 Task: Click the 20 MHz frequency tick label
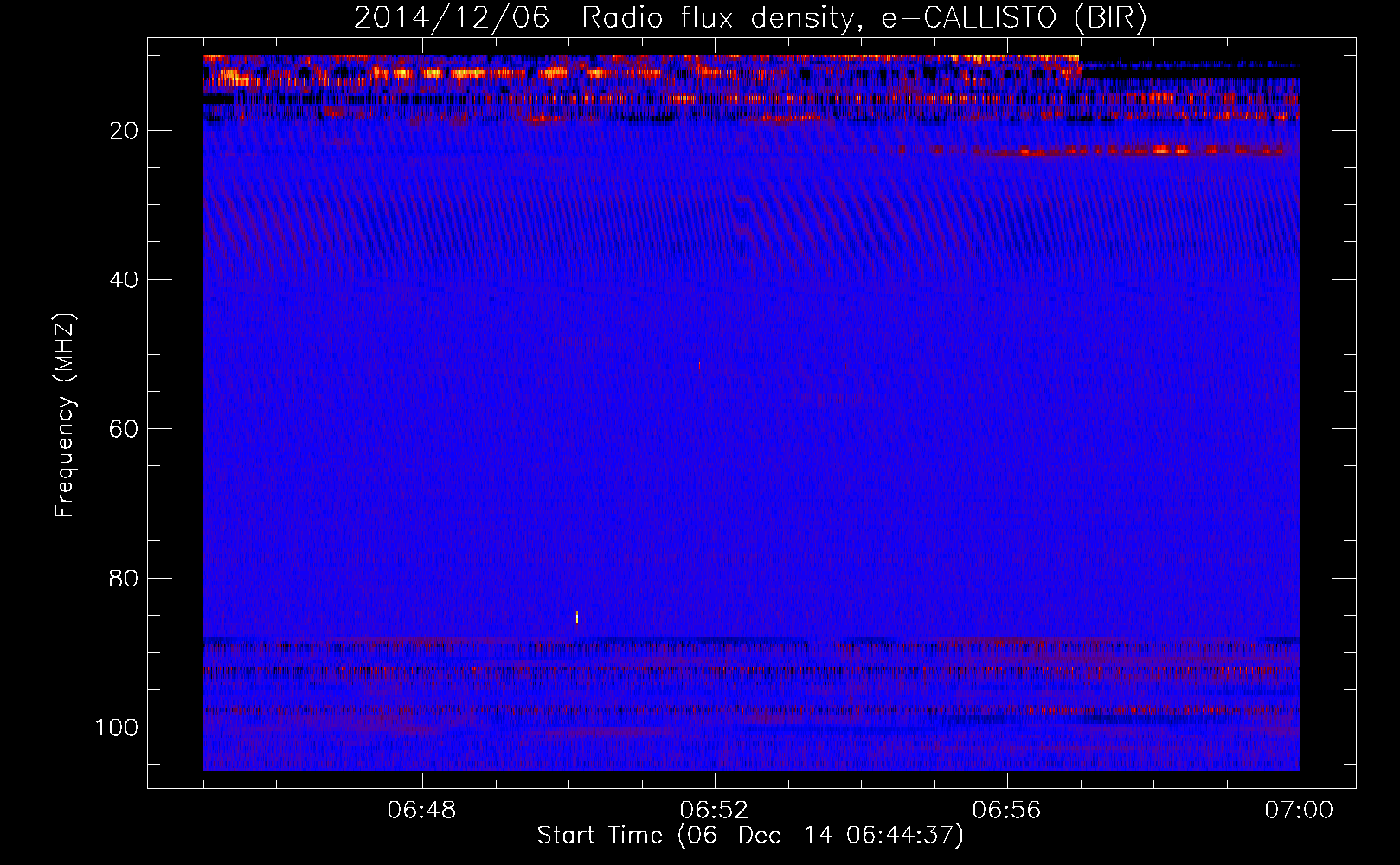(x=125, y=131)
